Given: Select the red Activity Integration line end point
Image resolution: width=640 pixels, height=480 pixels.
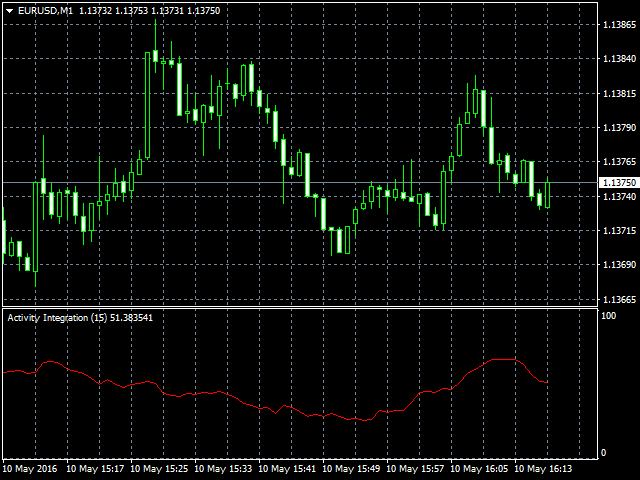Looking at the screenshot, I should point(547,382).
